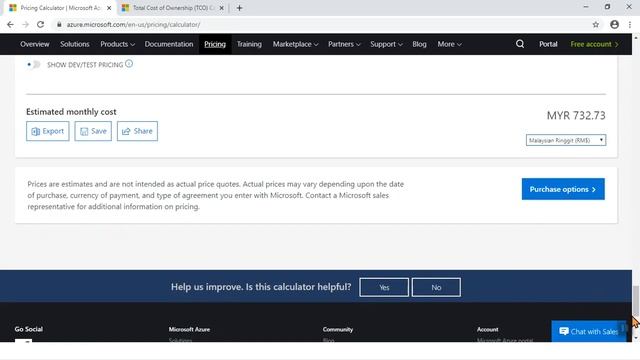The width and height of the screenshot is (640, 360).
Task: Click the Purchase options button
Action: [563, 189]
